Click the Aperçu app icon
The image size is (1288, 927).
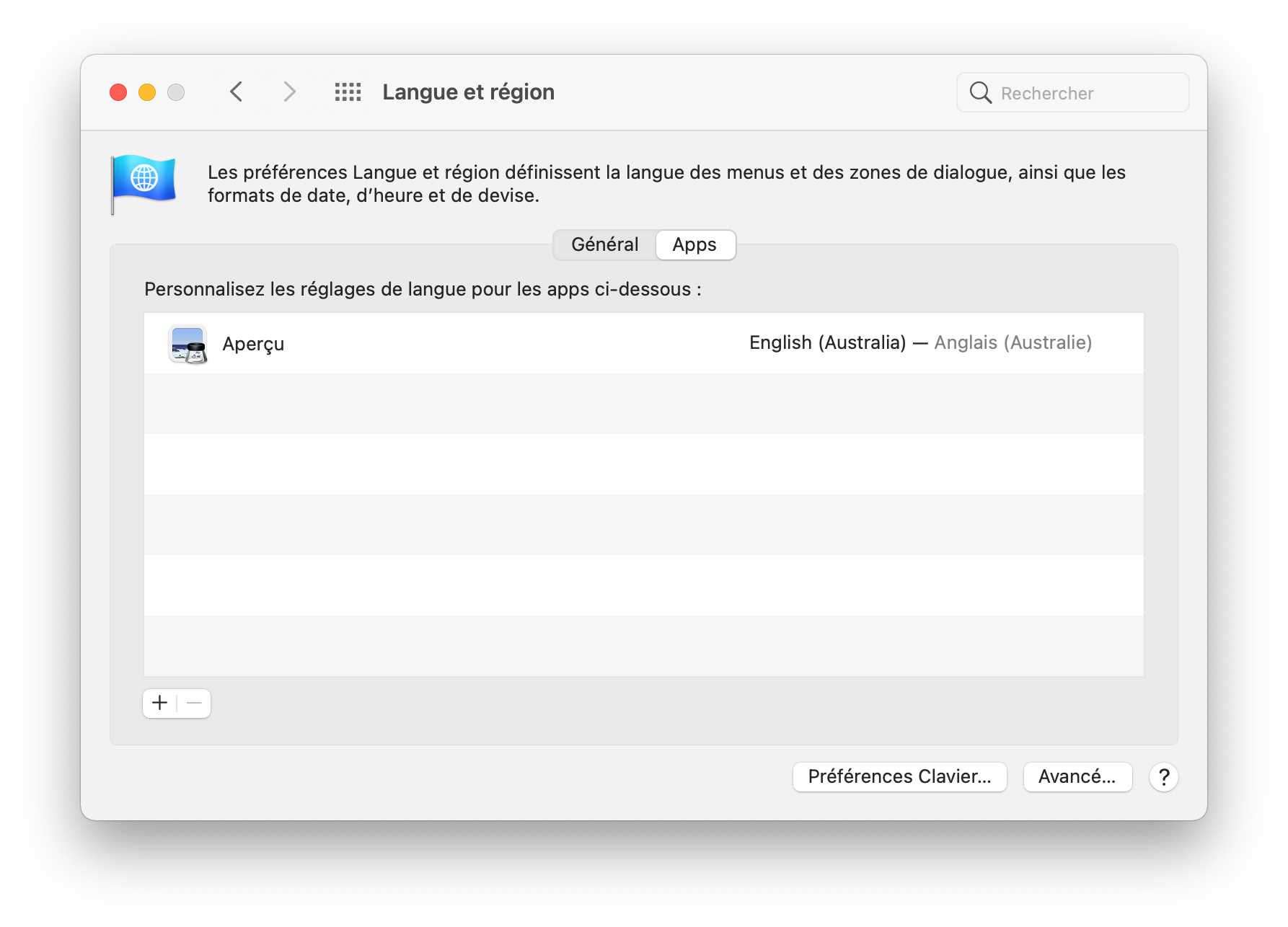pyautogui.click(x=188, y=344)
